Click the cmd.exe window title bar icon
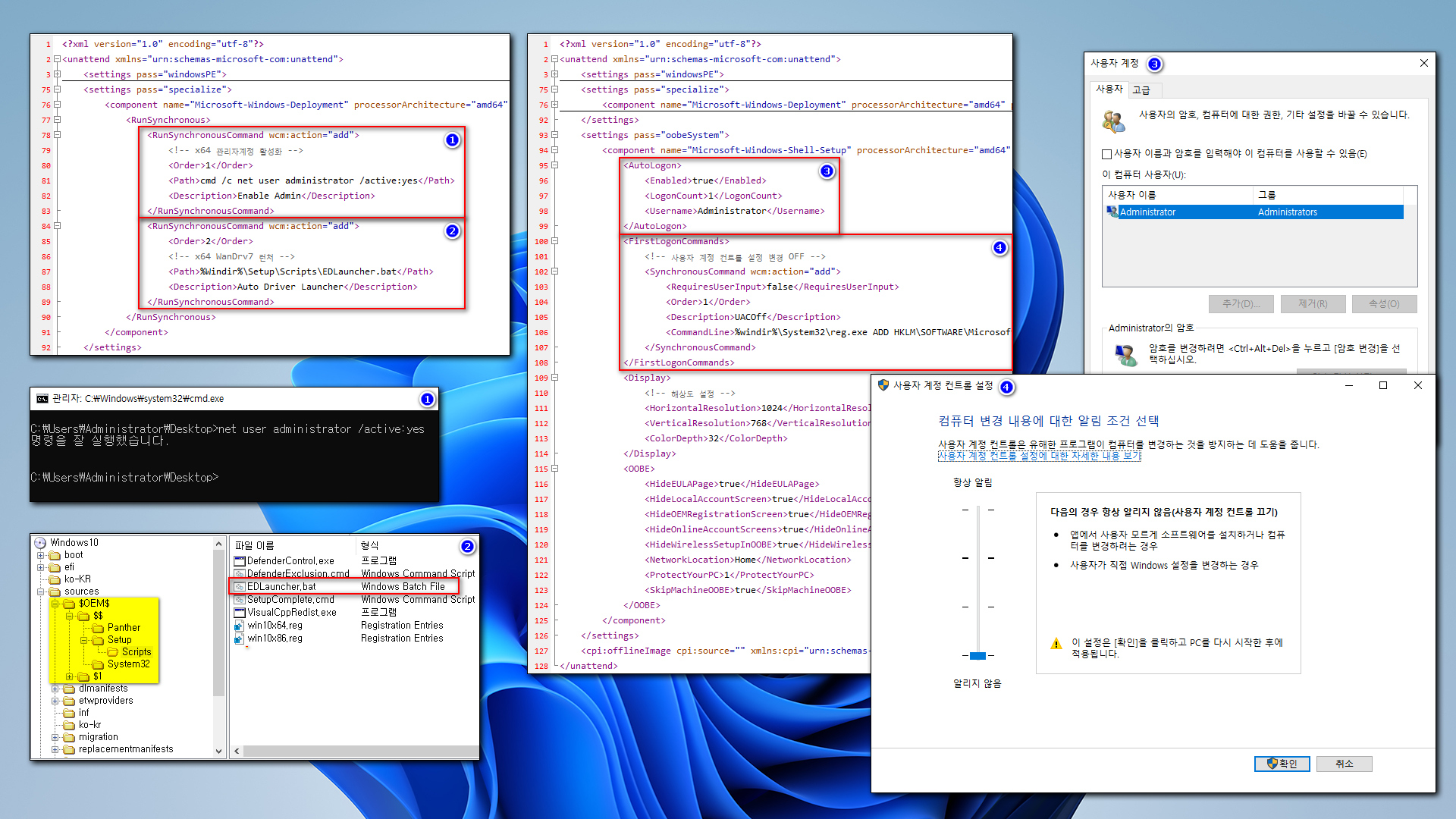 click(x=42, y=399)
